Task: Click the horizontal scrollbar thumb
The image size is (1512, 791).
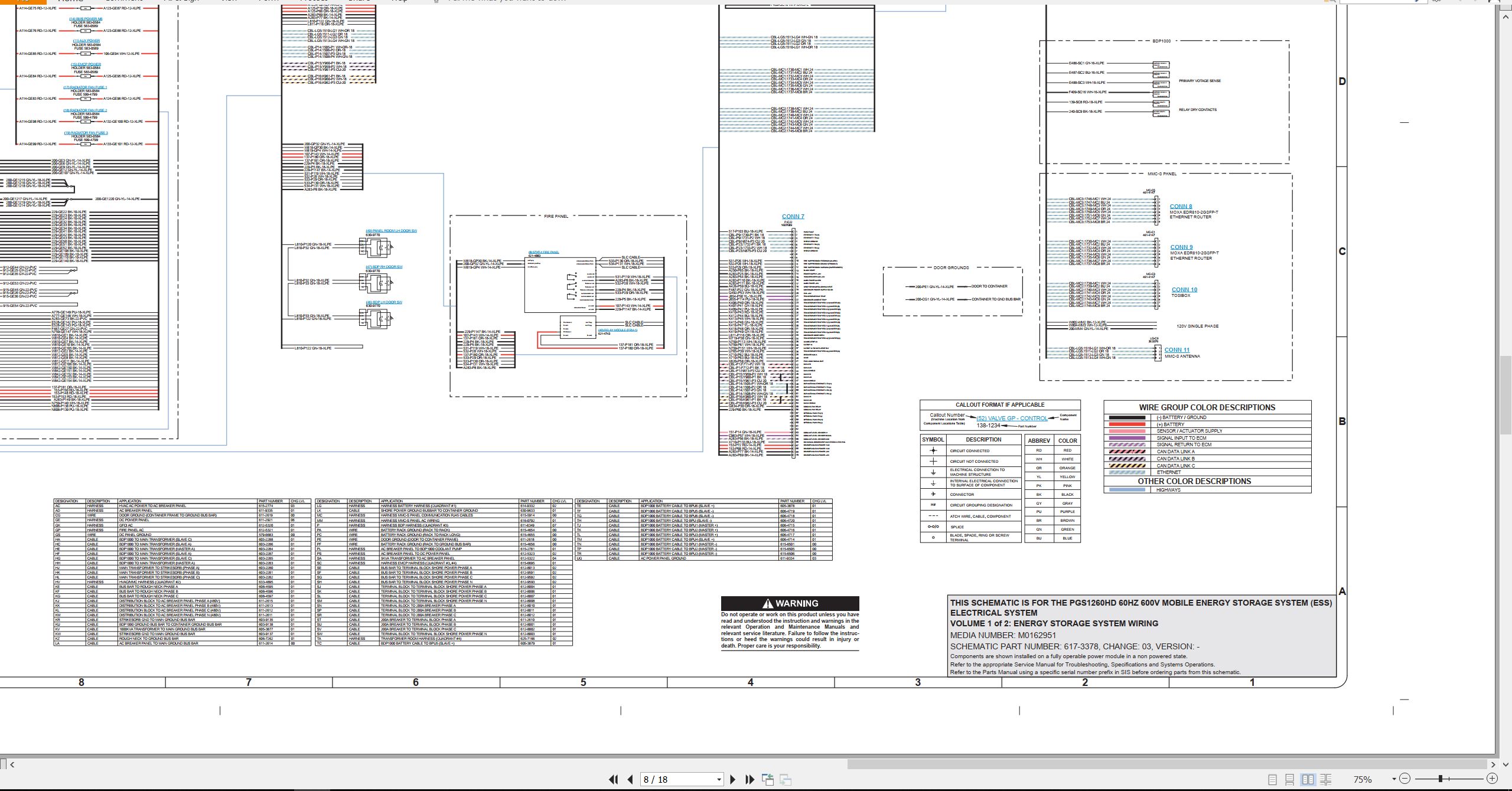Action: coord(1166,764)
